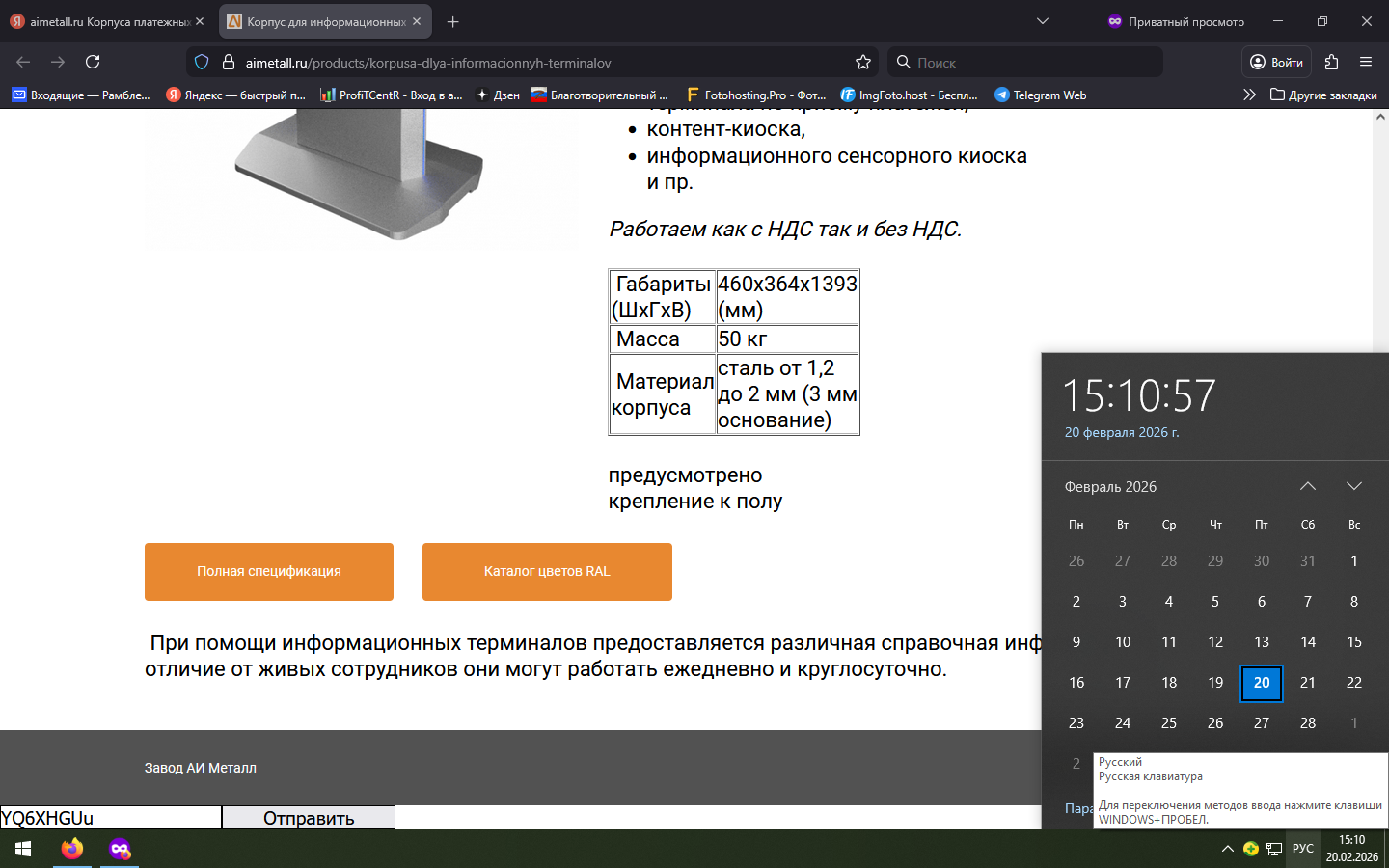Open the Telegram Web bookmark
This screenshot has width=1389, height=868.
[1041, 95]
